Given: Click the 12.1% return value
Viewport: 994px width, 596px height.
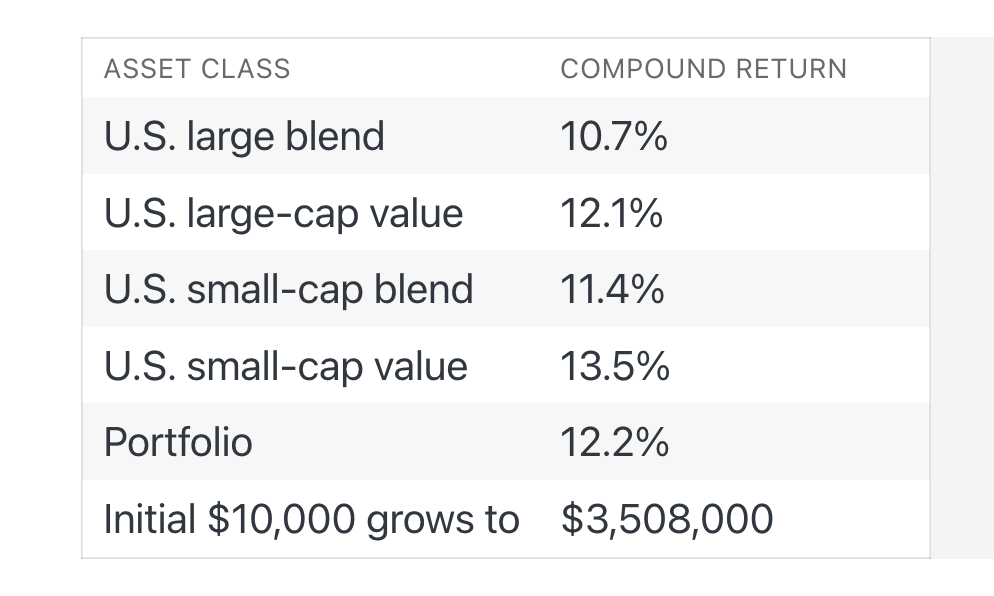Looking at the screenshot, I should tap(611, 213).
